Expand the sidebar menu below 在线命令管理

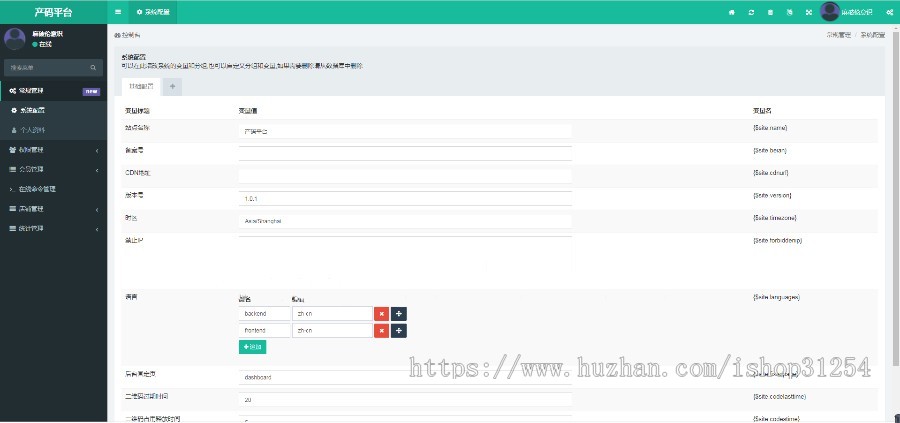pyautogui.click(x=53, y=209)
